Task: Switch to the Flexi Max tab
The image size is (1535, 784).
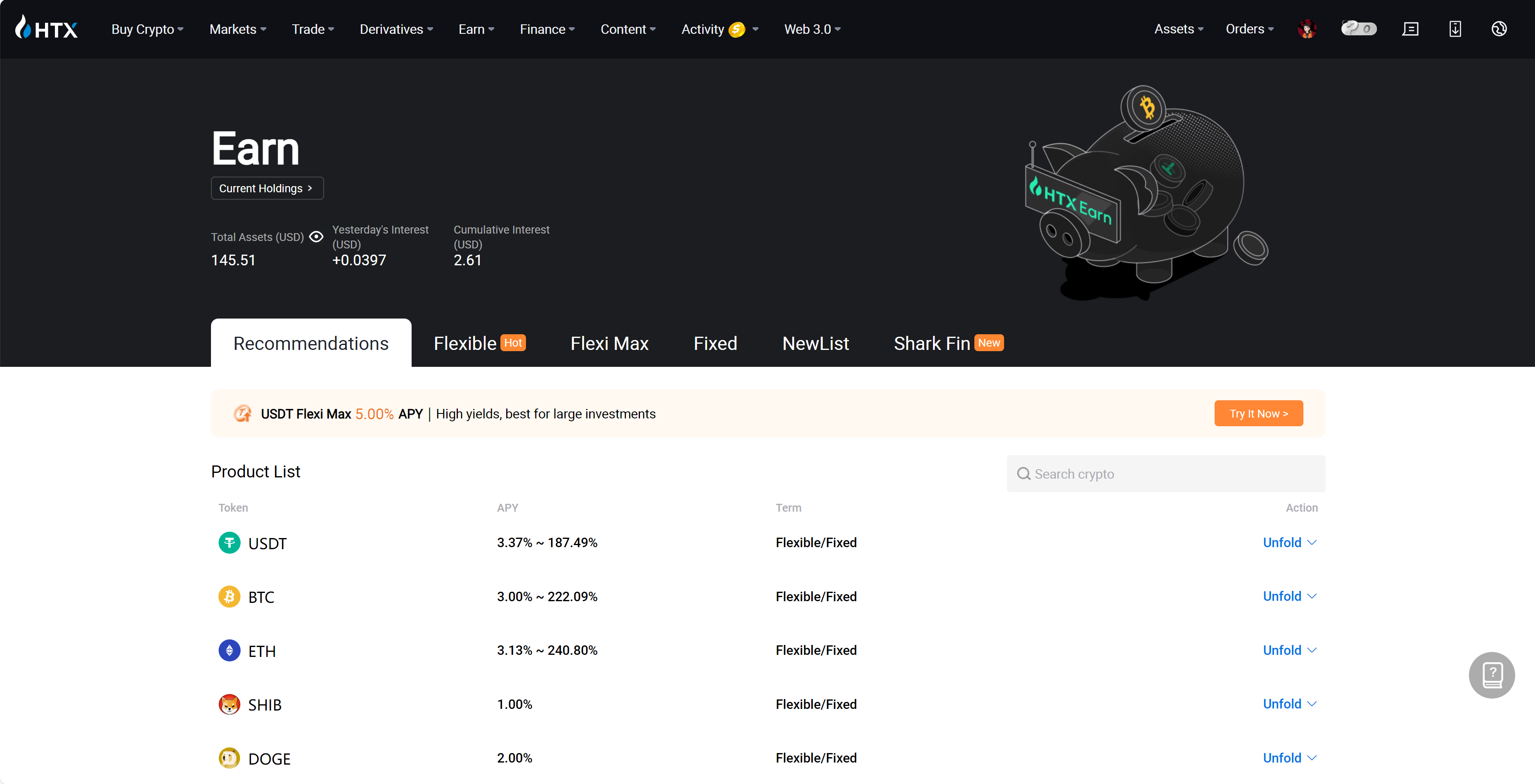Action: click(x=609, y=343)
